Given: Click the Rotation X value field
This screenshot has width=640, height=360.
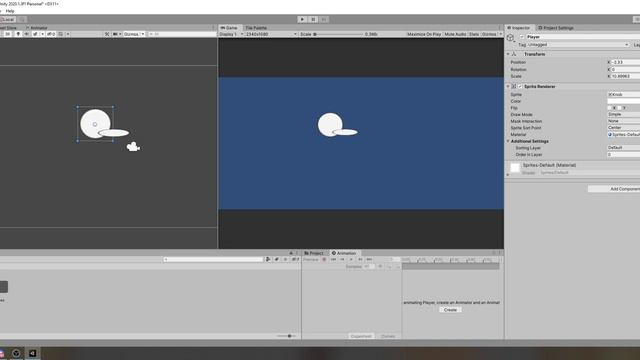Looking at the screenshot, I should [625, 69].
